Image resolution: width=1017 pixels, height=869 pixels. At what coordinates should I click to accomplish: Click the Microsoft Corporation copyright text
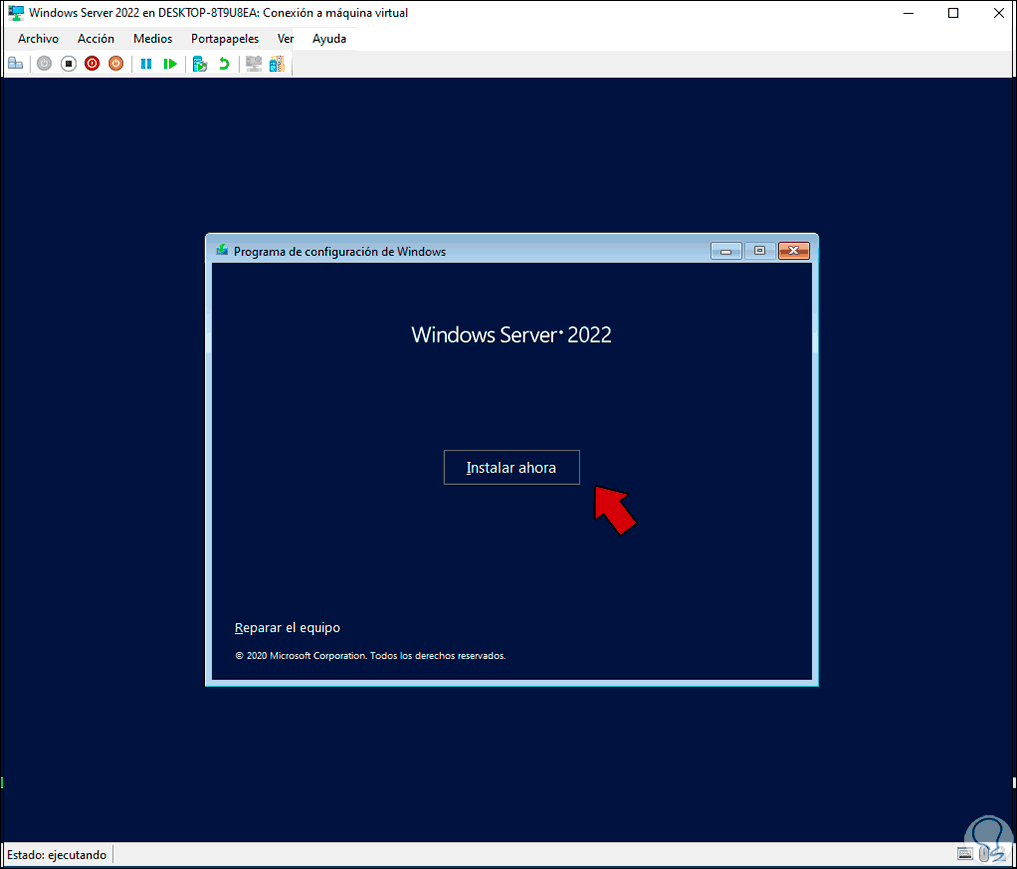370,656
